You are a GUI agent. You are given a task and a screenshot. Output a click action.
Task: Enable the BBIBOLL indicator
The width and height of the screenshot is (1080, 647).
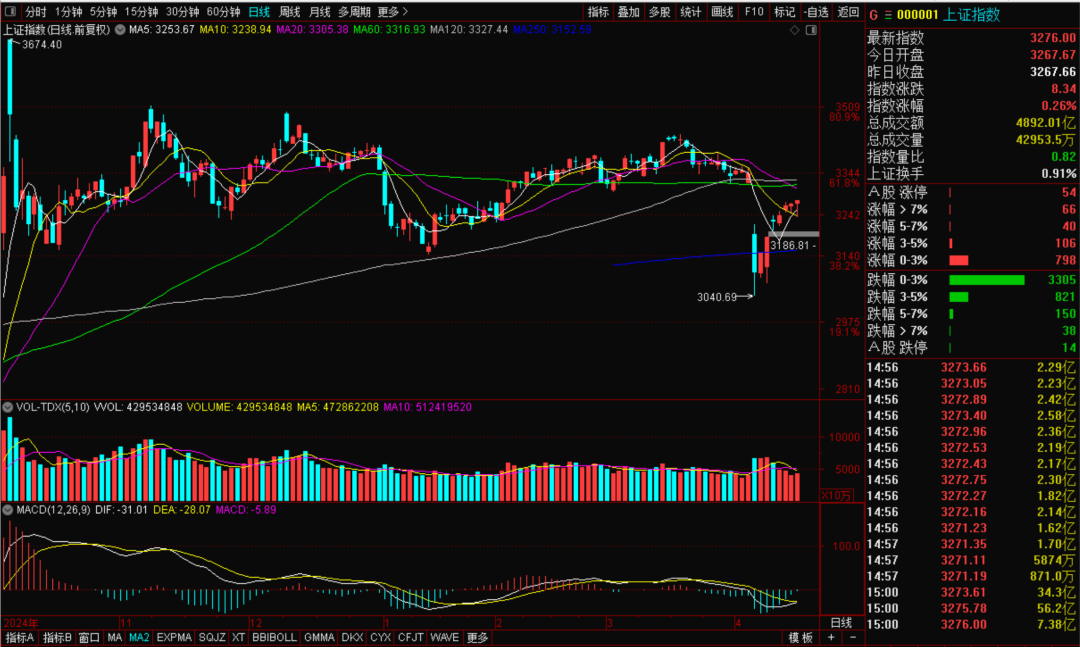[x=273, y=637]
